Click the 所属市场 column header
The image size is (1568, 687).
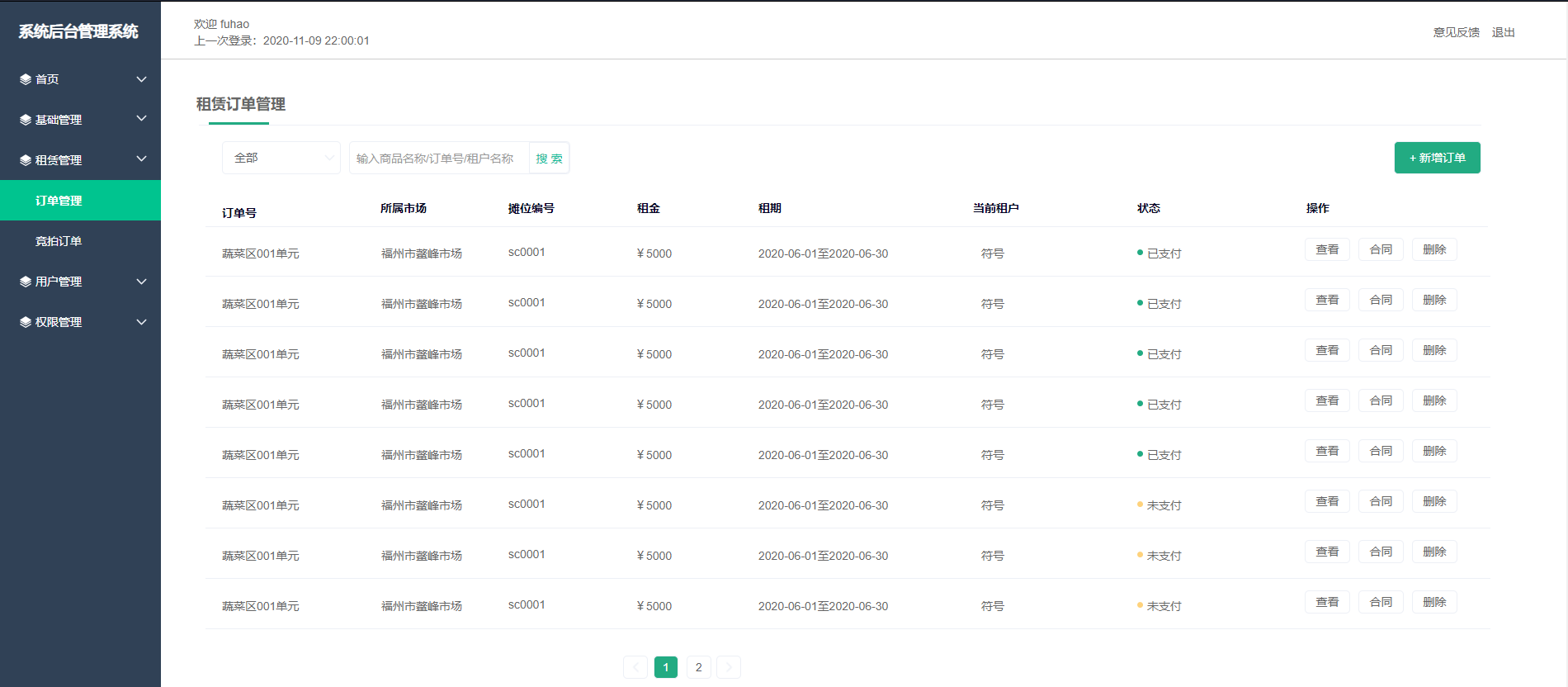click(403, 208)
